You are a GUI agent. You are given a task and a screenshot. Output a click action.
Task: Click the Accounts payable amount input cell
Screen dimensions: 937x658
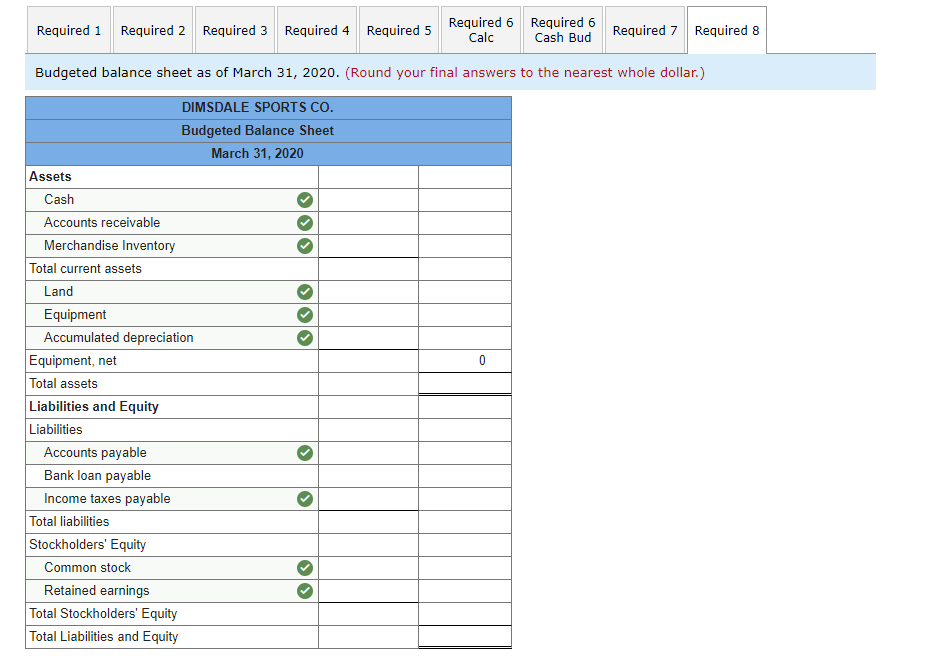[368, 453]
